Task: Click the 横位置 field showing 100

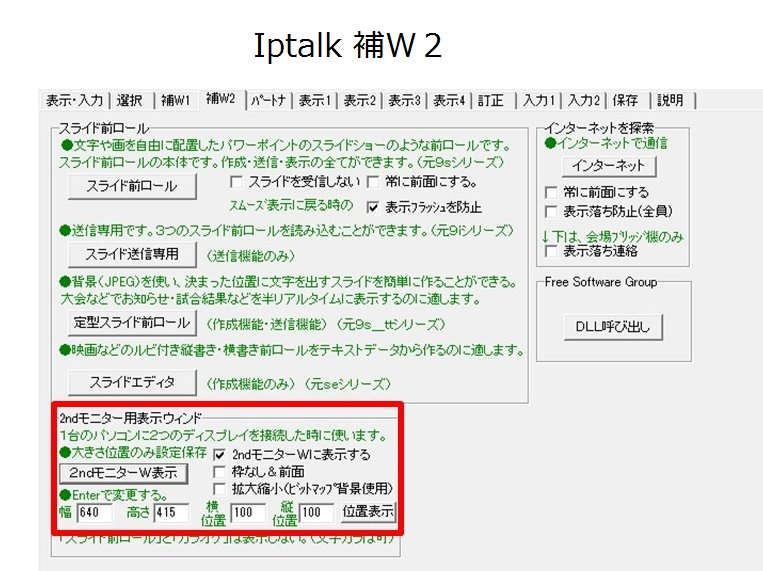Action: [x=248, y=513]
